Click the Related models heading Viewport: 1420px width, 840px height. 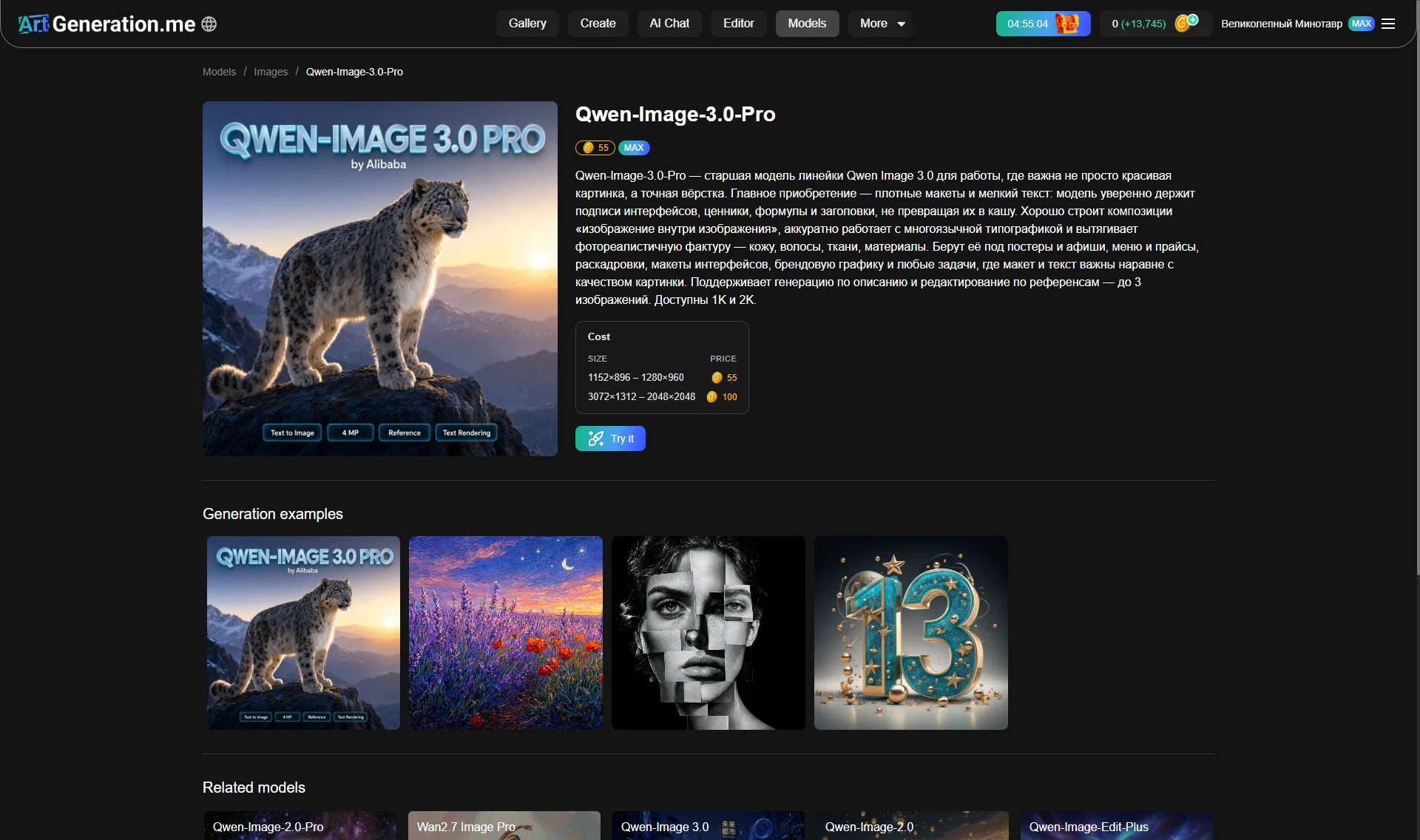point(254,787)
